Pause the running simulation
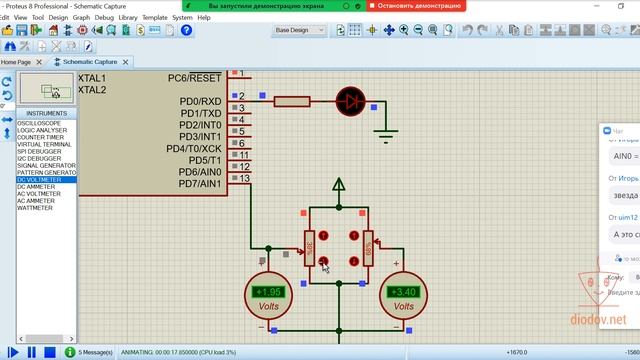 coord(31,352)
